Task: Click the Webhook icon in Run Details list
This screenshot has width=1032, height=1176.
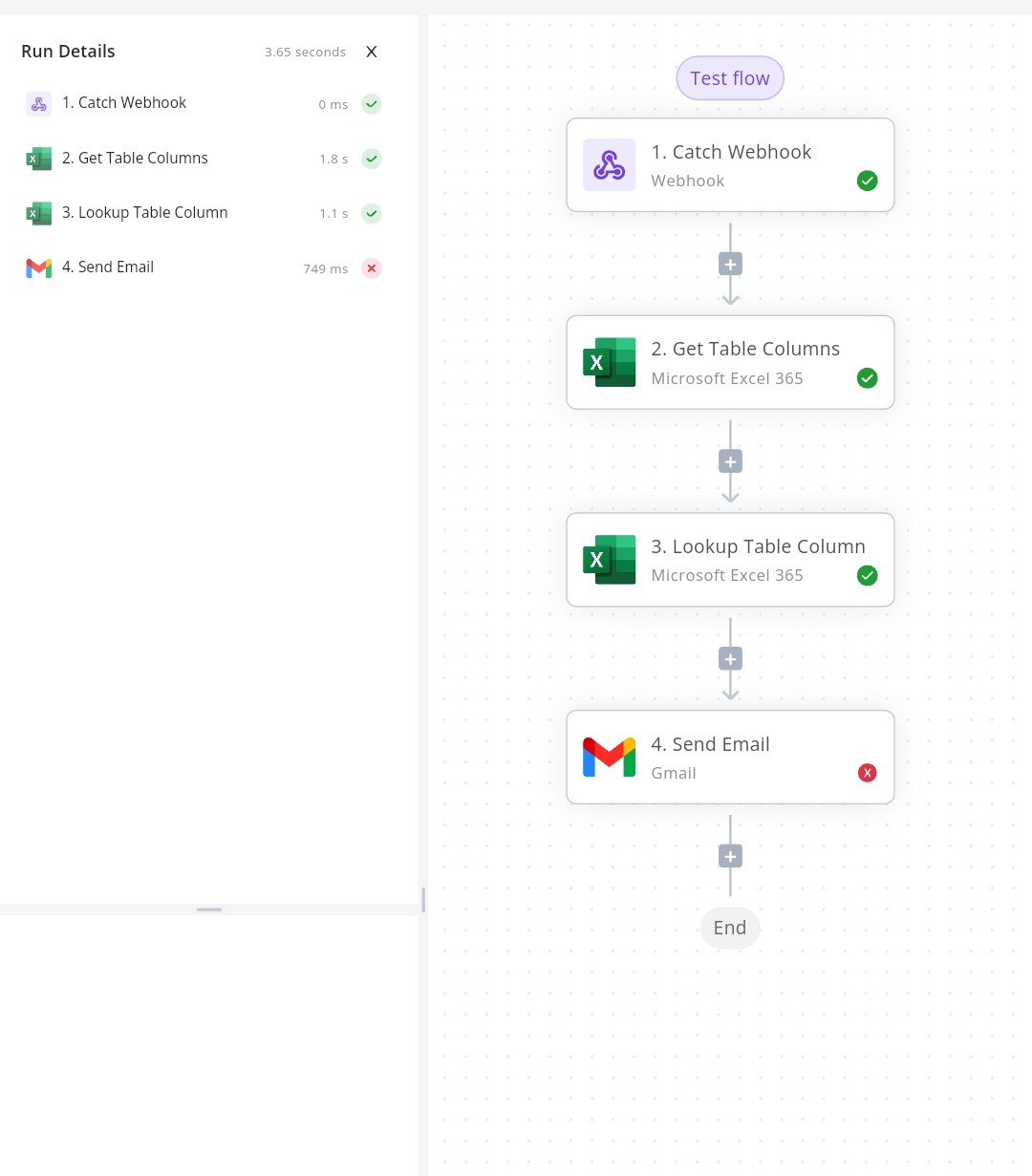Action: point(38,104)
